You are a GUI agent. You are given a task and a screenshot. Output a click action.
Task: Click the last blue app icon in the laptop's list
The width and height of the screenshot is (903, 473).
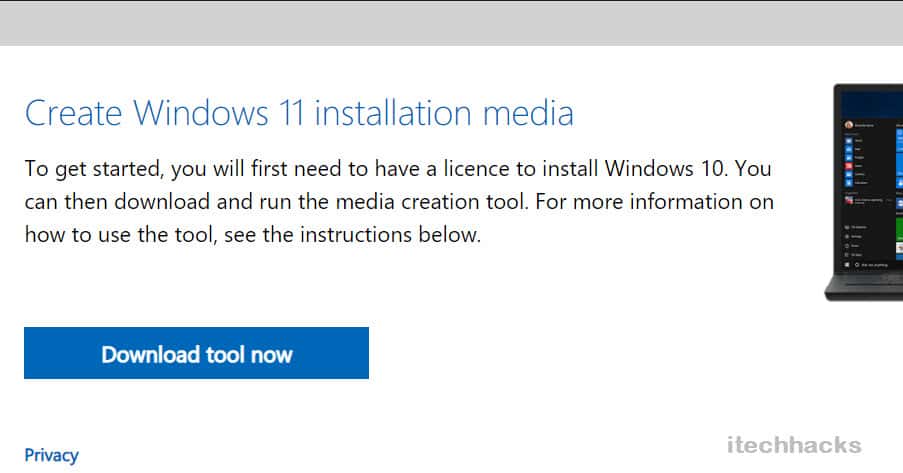(x=848, y=183)
